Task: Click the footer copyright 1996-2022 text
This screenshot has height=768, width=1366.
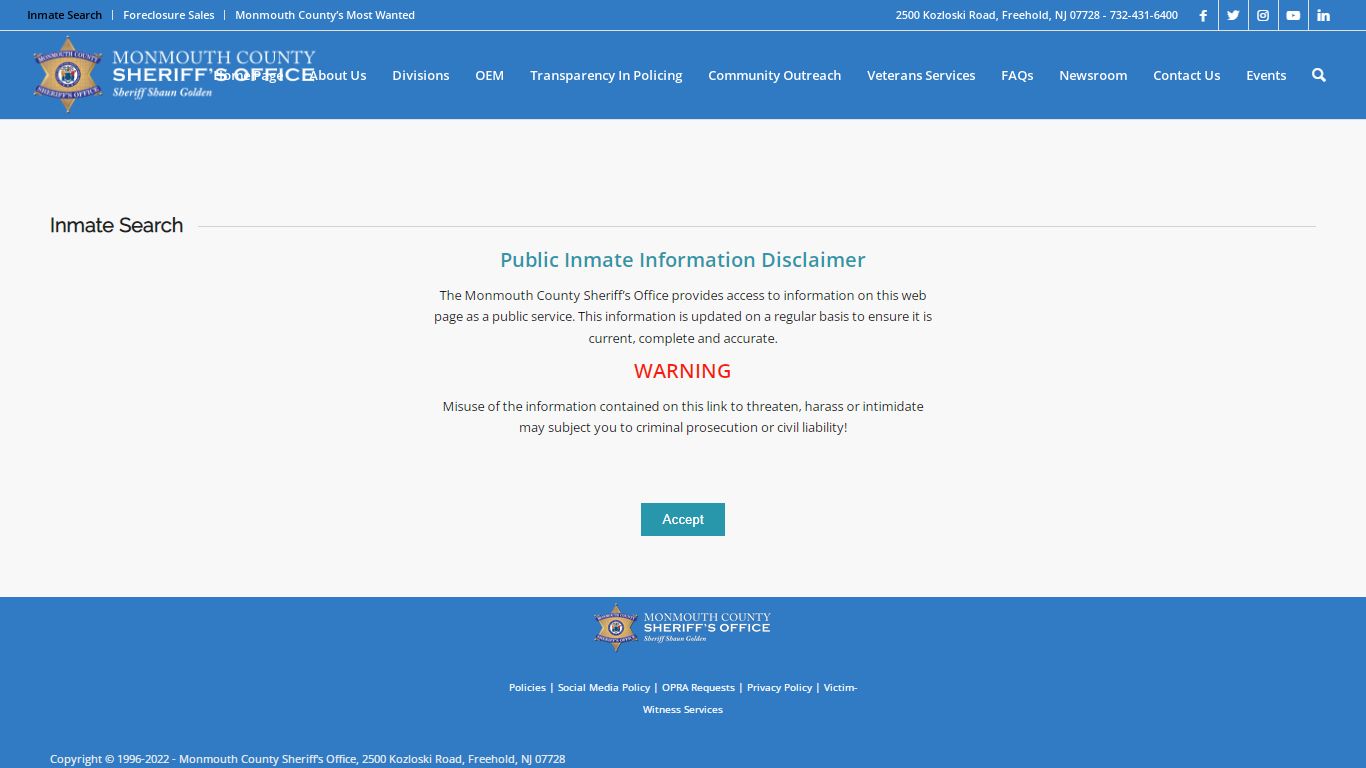Action: tap(307, 759)
